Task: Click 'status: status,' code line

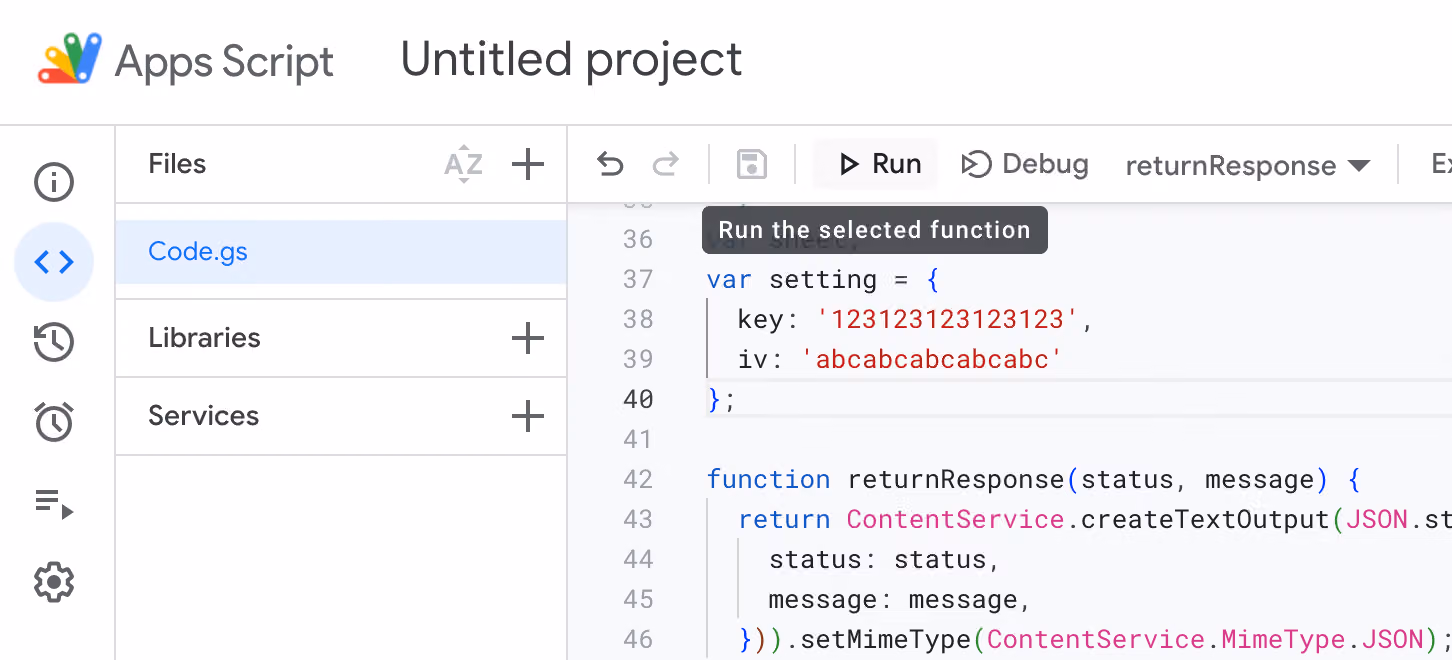Action: pyautogui.click(x=884, y=559)
